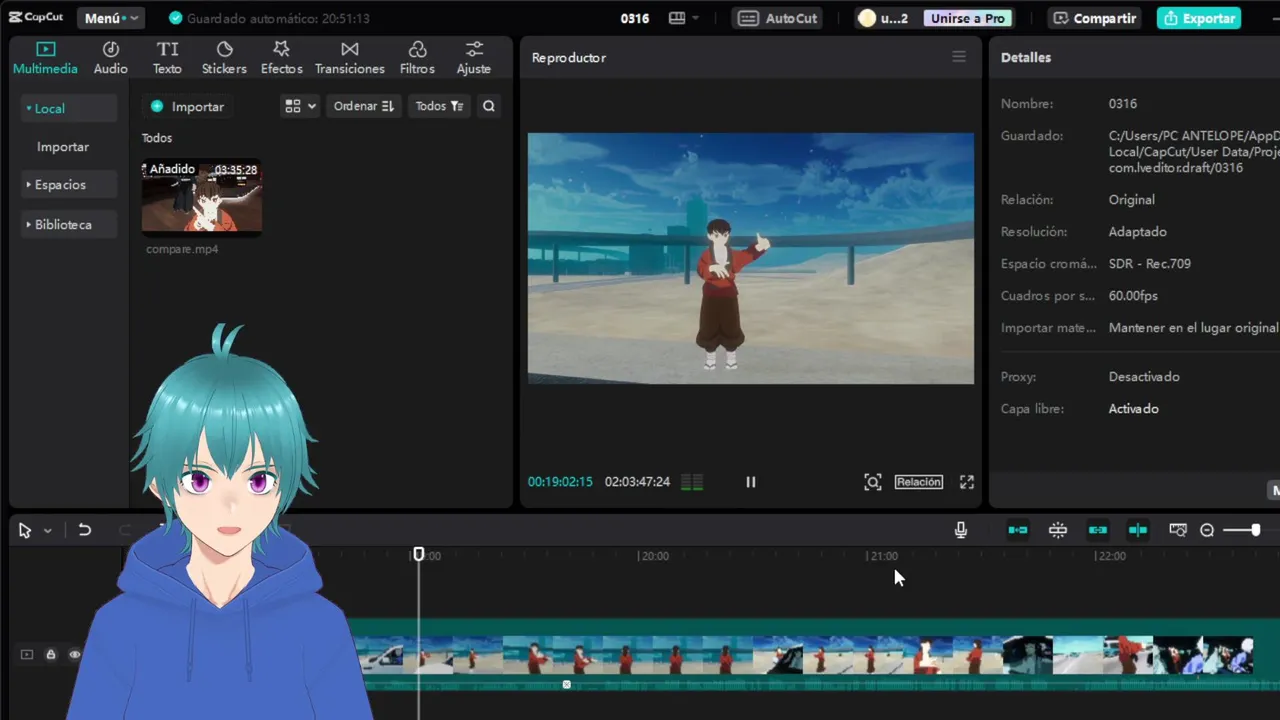This screenshot has height=720, width=1280.
Task: Click the Nombre value 0316
Action: [1123, 104]
